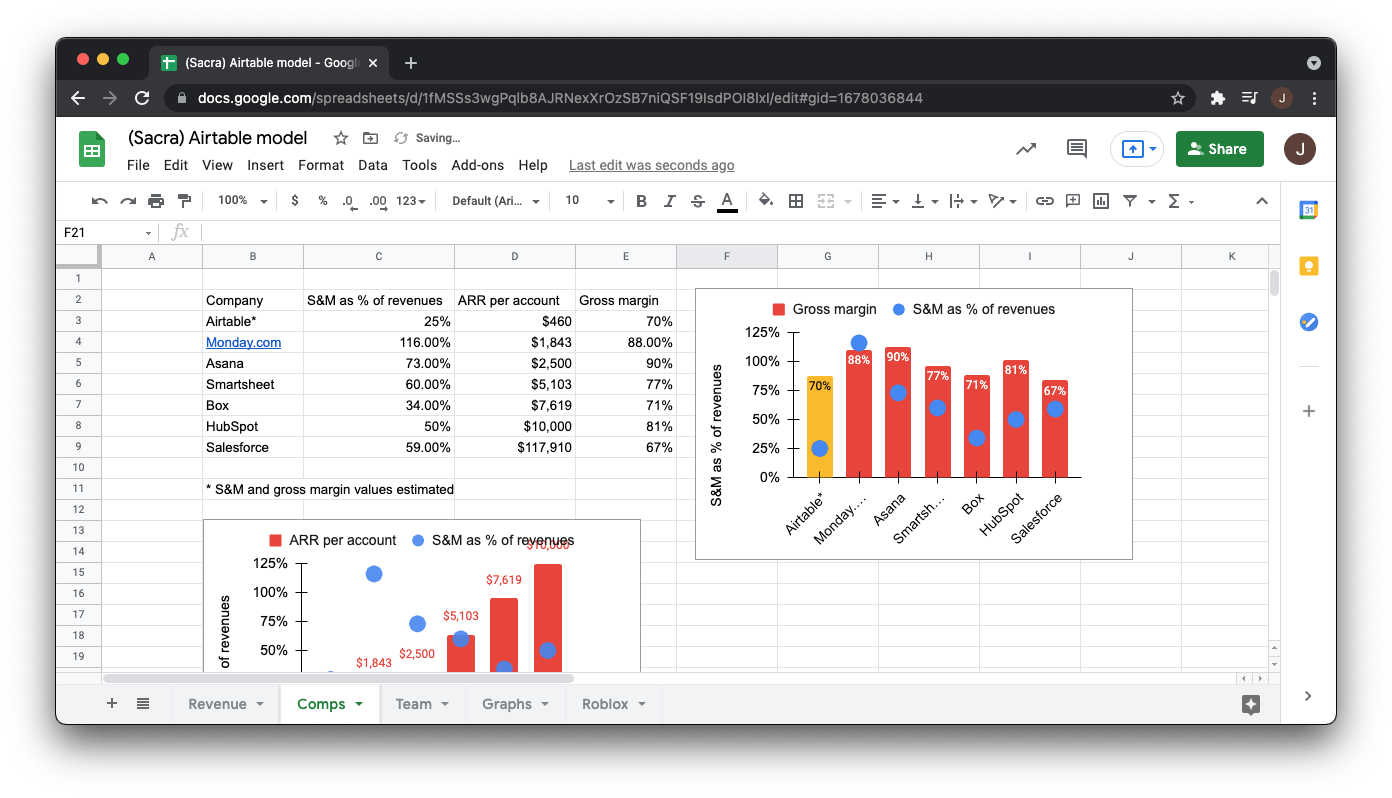Open the Insert menu
This screenshot has height=798, width=1392.
pos(265,165)
